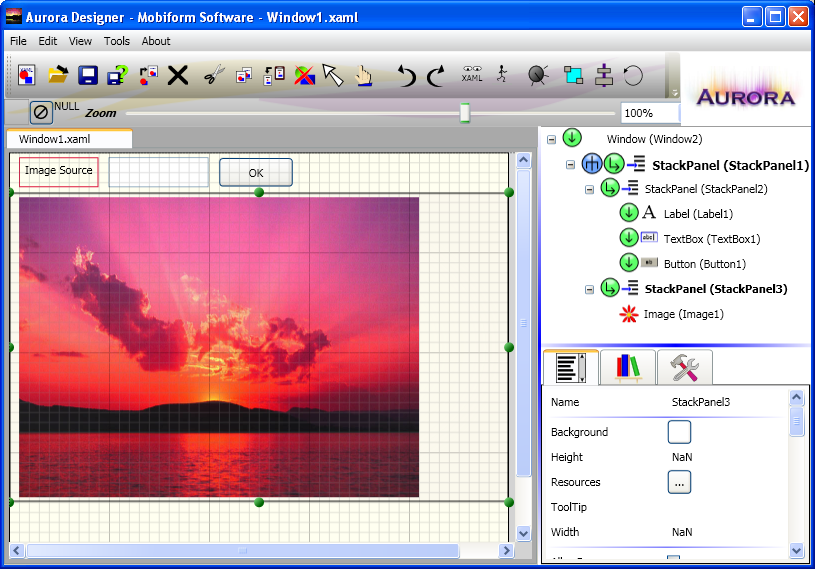The image size is (815, 569).
Task: Click the blue container icon for StackPanel1
Action: pyautogui.click(x=591, y=164)
